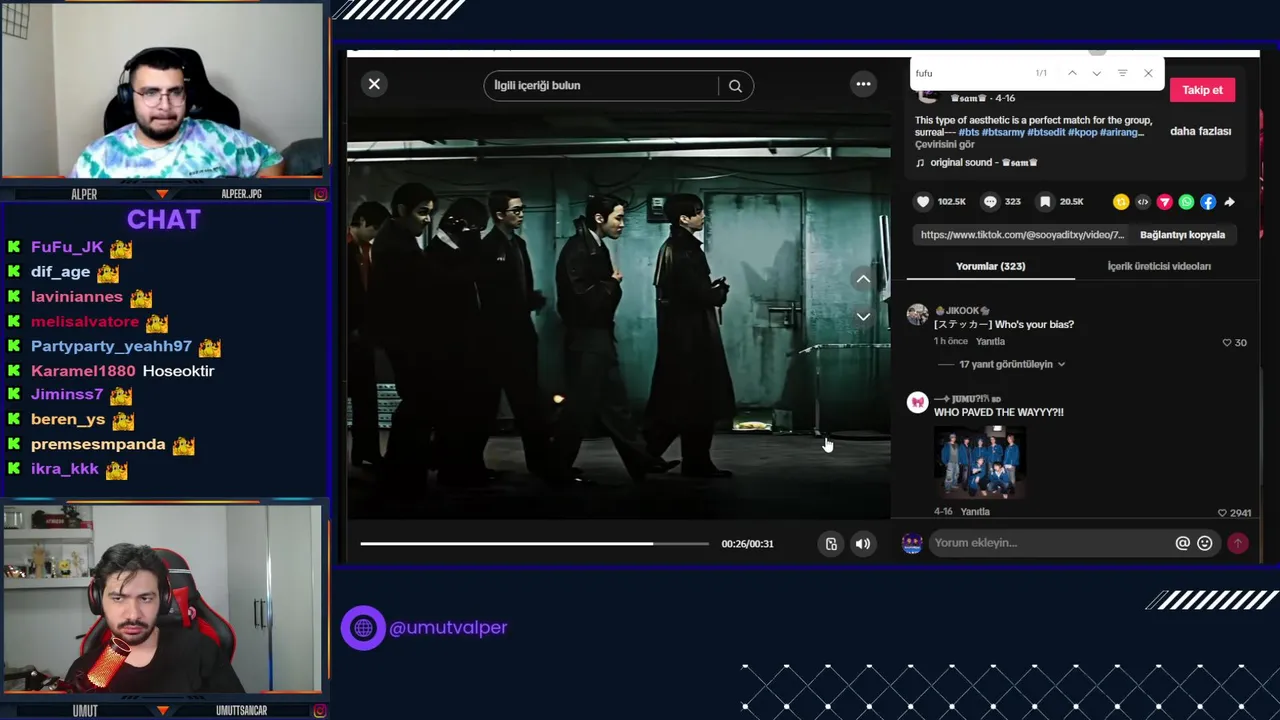Expand '17 yanıt görüntüleyin' replies
This screenshot has height=720, width=1280.
pyautogui.click(x=1011, y=364)
